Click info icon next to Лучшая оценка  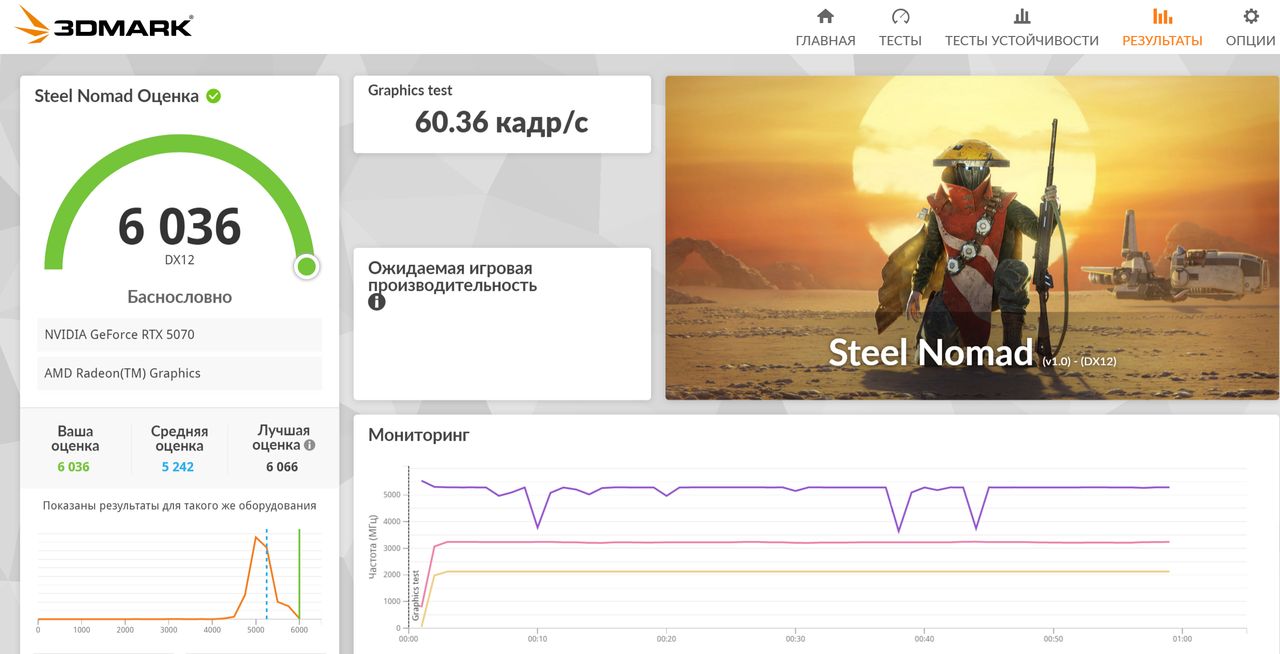click(x=309, y=445)
